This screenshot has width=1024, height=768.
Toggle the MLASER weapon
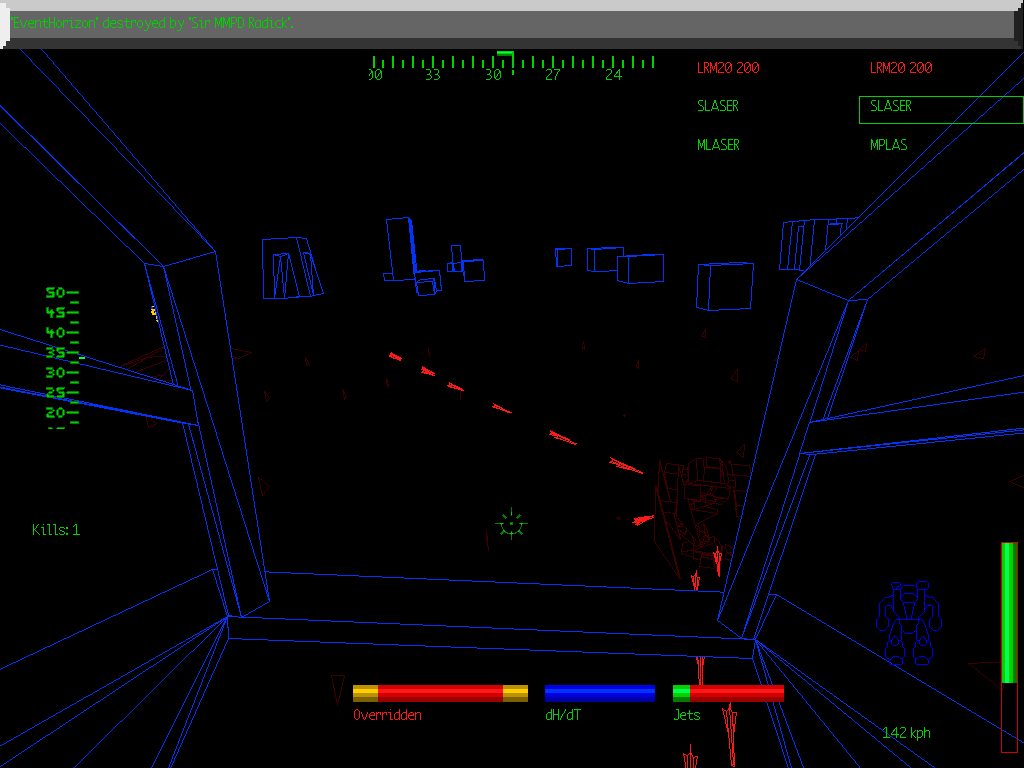718,145
